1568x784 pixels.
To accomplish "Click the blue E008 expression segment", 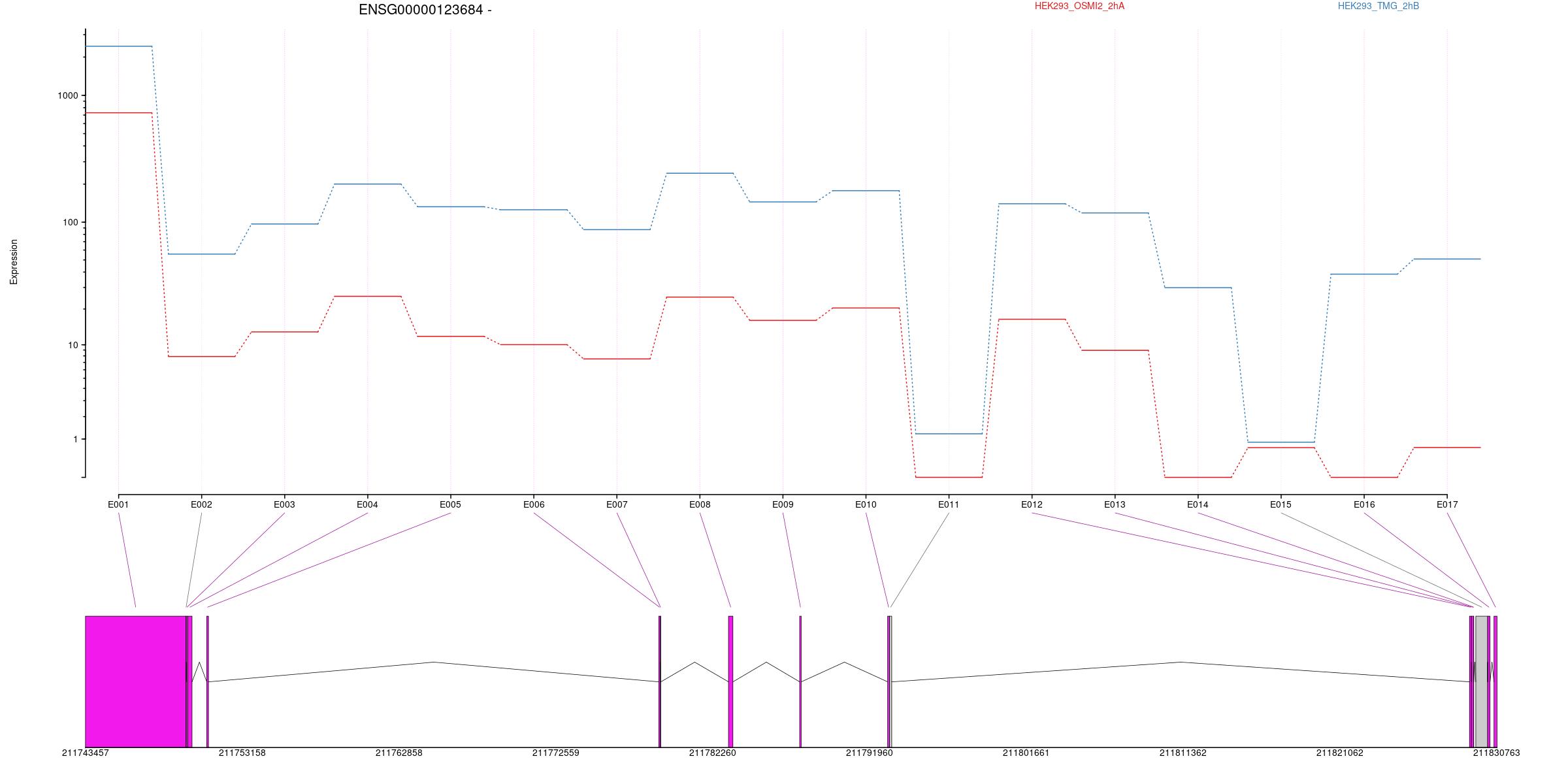I will click(x=700, y=173).
